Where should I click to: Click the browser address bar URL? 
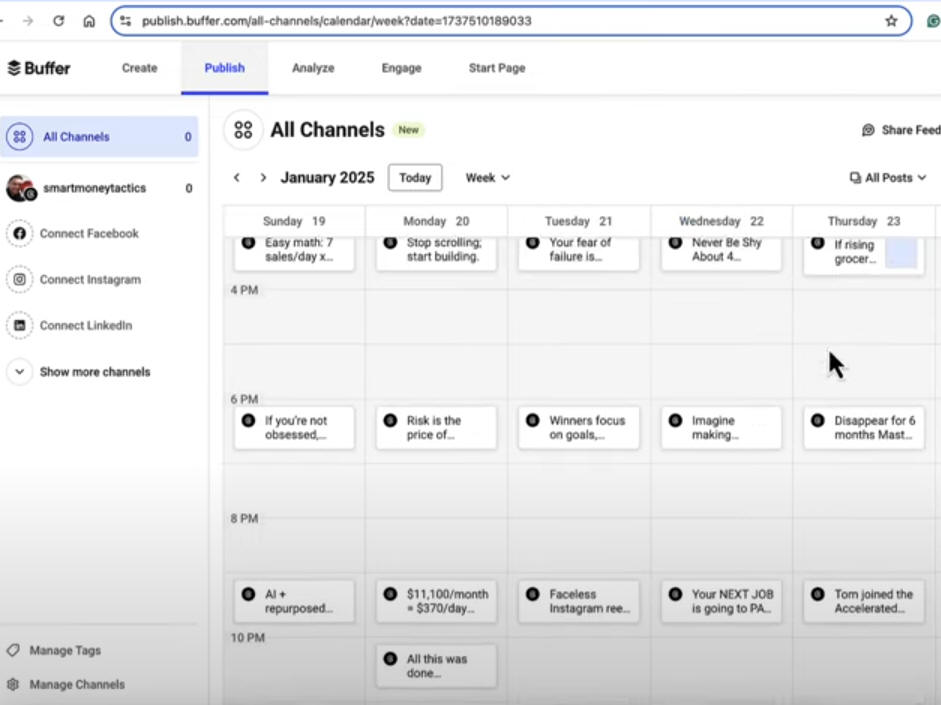(337, 21)
